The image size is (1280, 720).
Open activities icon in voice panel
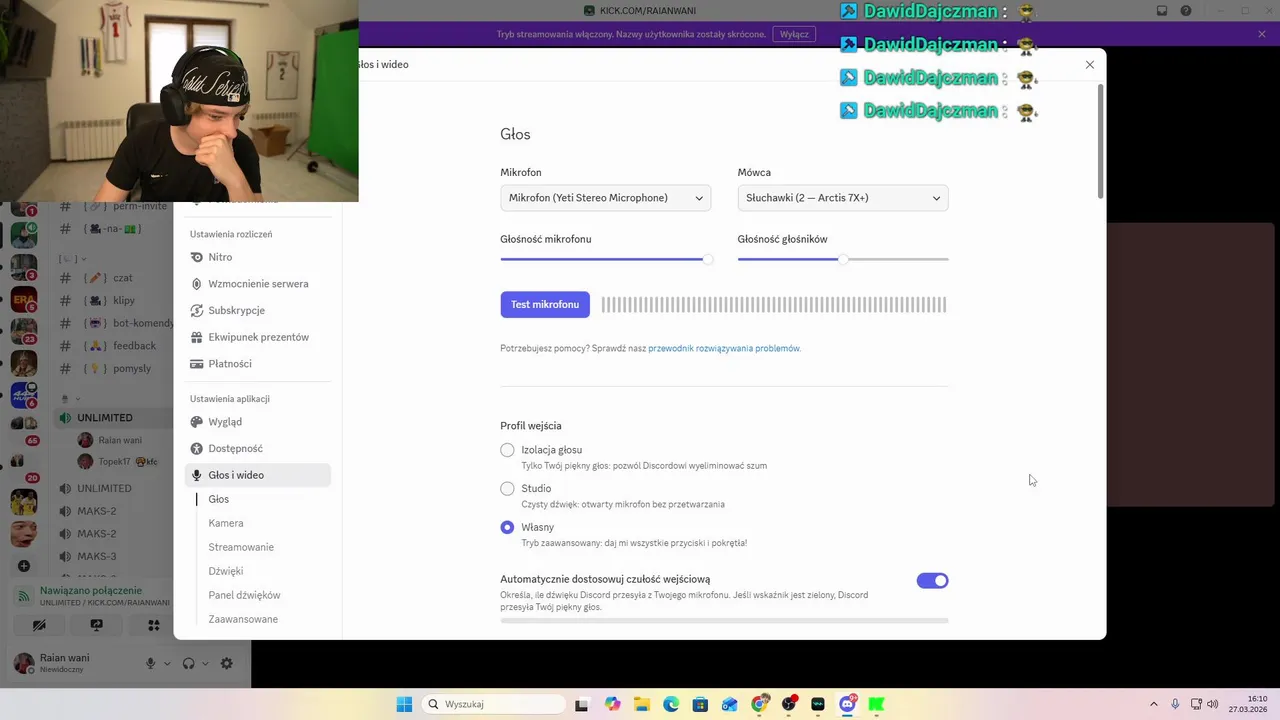tap(153, 625)
